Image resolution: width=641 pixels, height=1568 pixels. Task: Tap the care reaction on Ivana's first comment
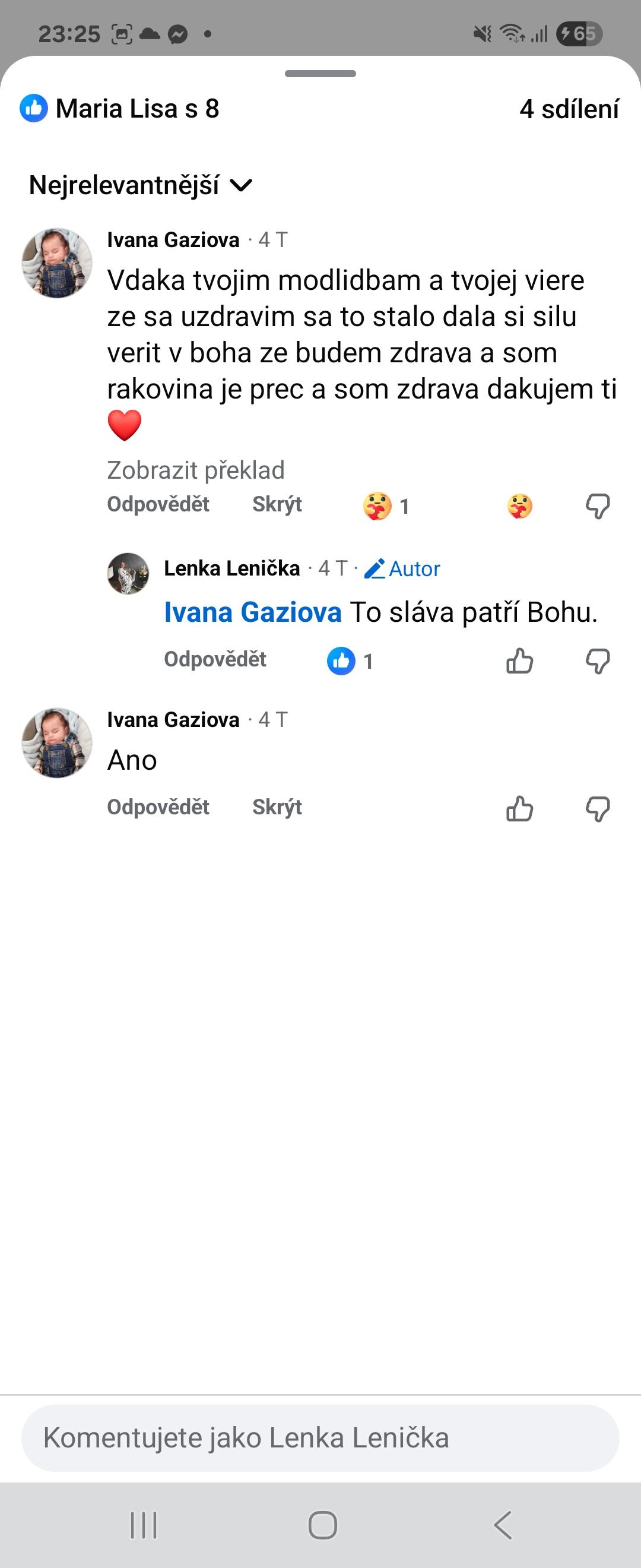pyautogui.click(x=519, y=506)
